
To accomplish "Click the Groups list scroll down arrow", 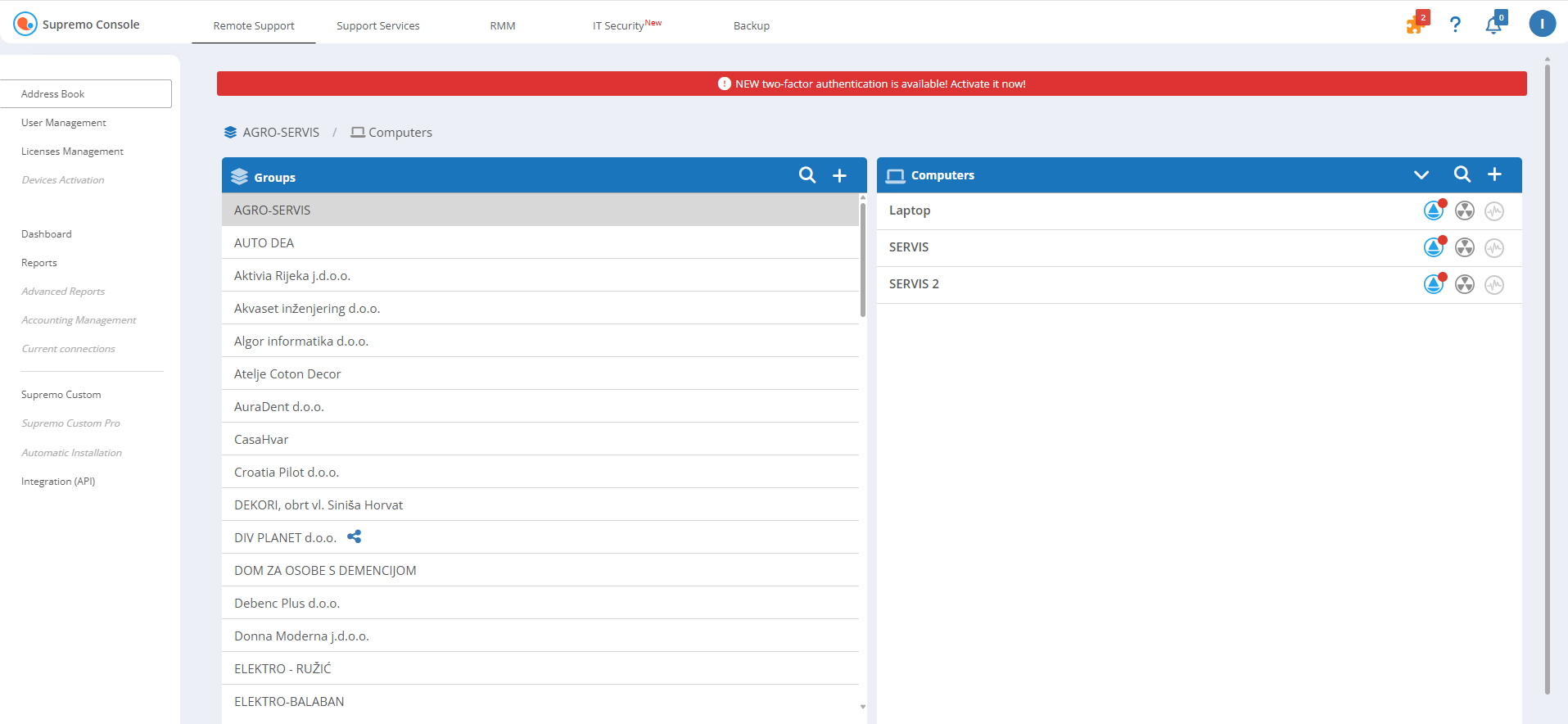I will tap(863, 707).
